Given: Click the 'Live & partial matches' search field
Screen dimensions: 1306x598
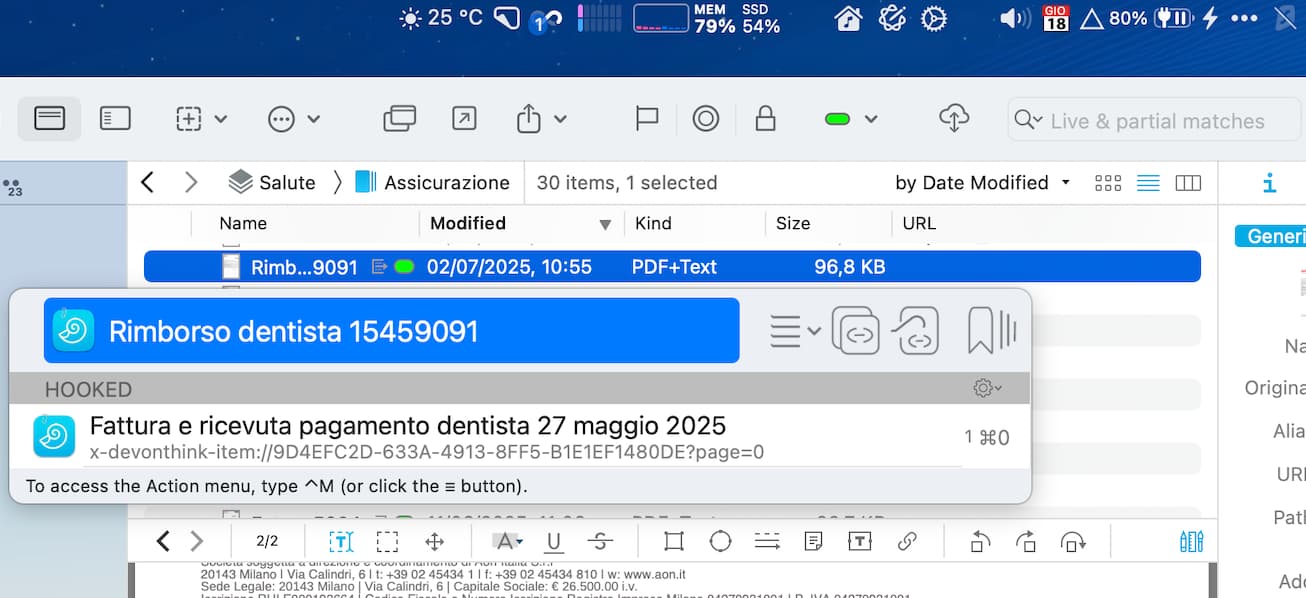Looking at the screenshot, I should pos(1157,121).
